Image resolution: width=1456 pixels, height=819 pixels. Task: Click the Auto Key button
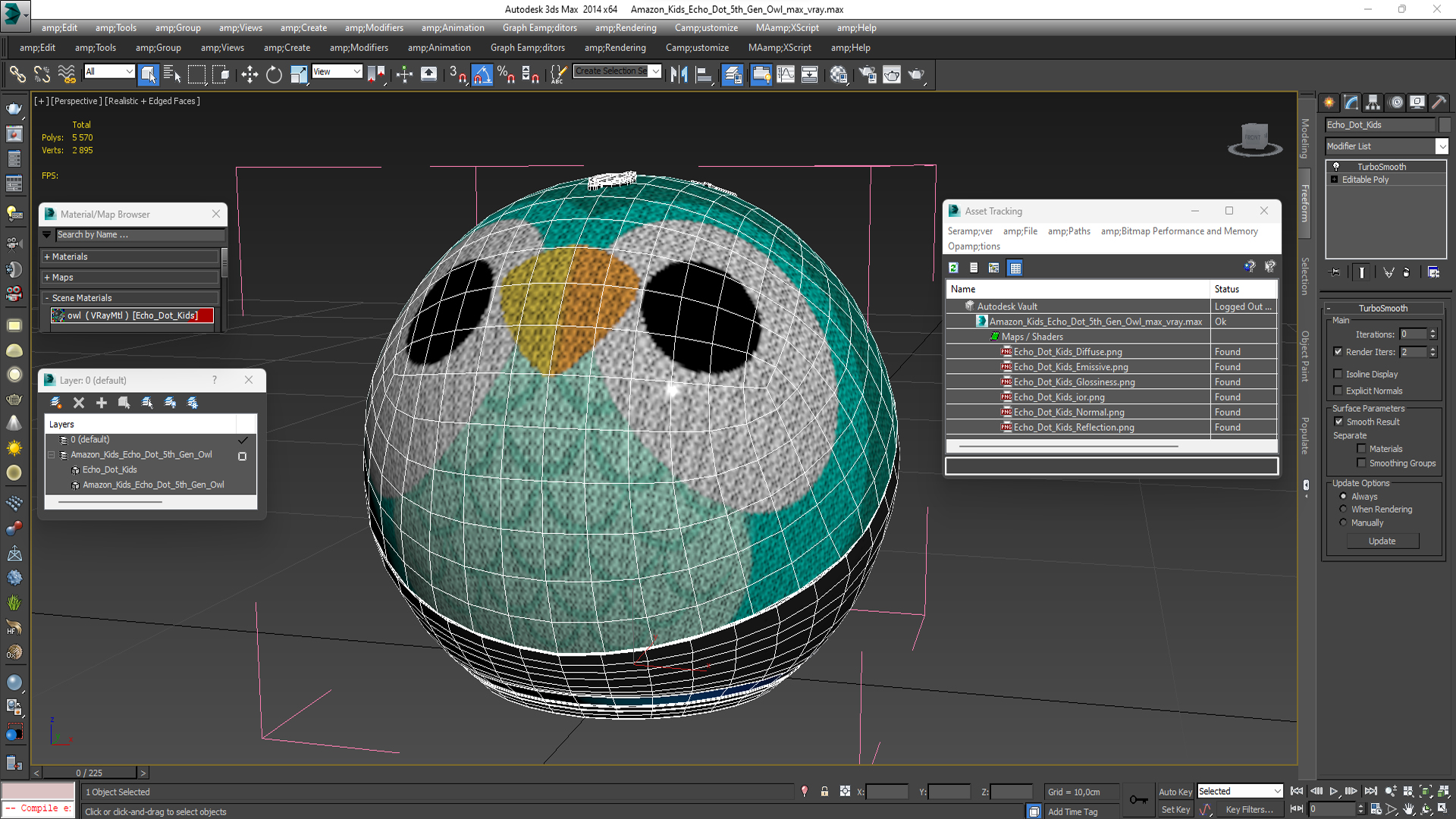[x=1175, y=792]
